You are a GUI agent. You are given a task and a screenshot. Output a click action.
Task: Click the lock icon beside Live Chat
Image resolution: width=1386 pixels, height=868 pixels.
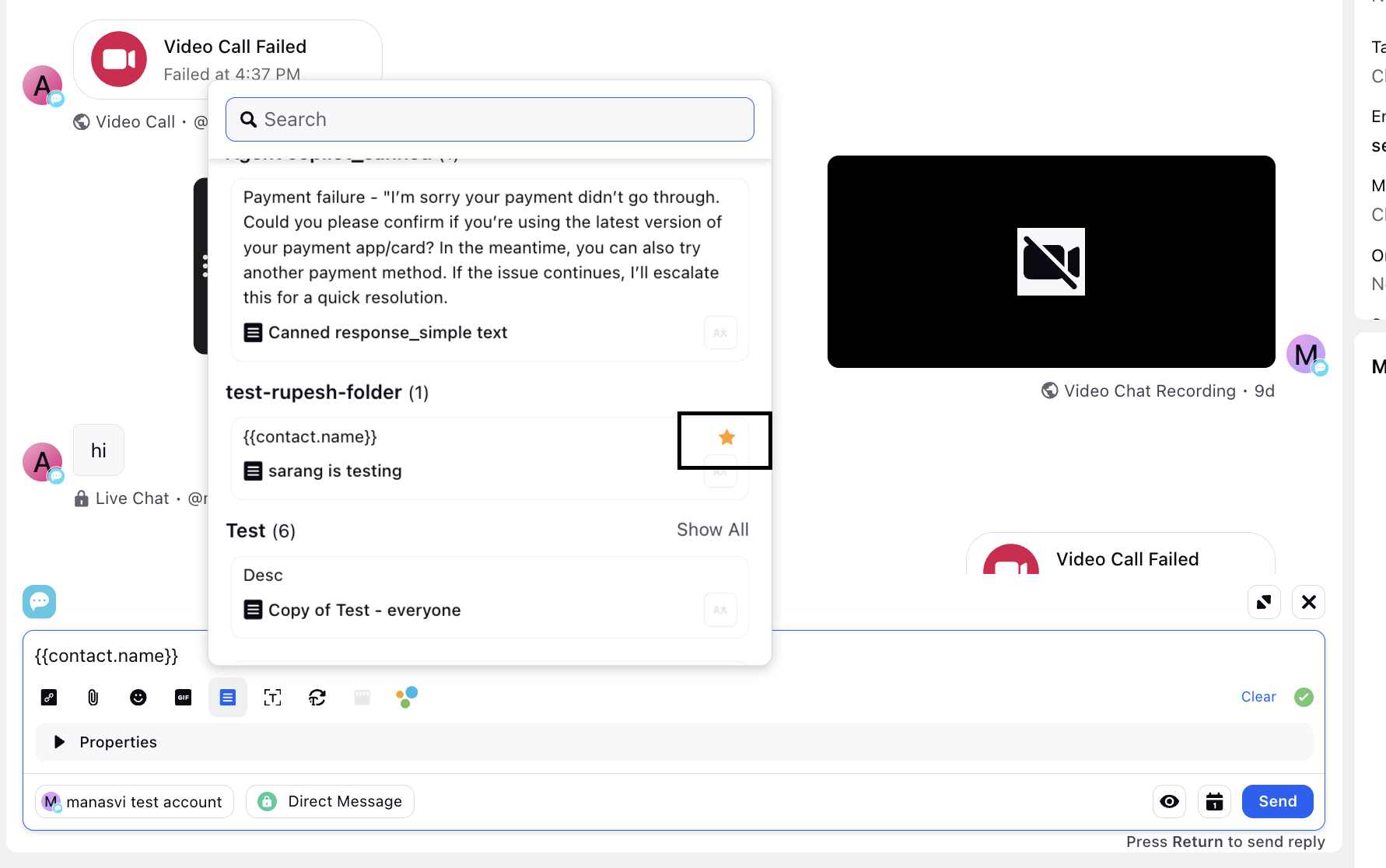(x=82, y=499)
